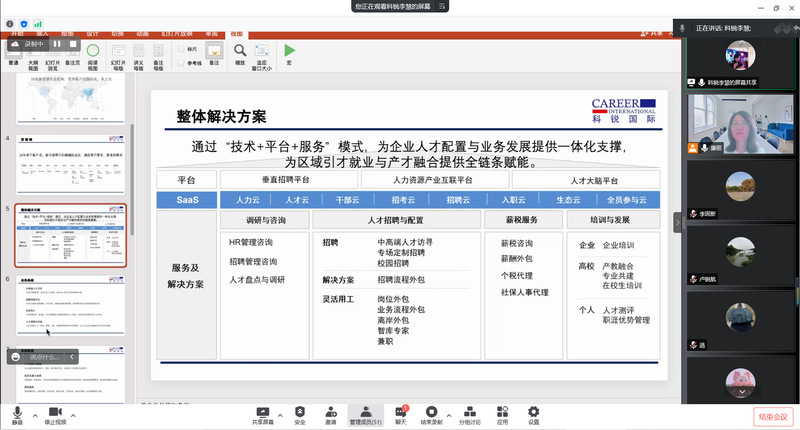Open the Security shield settings

pos(300,413)
